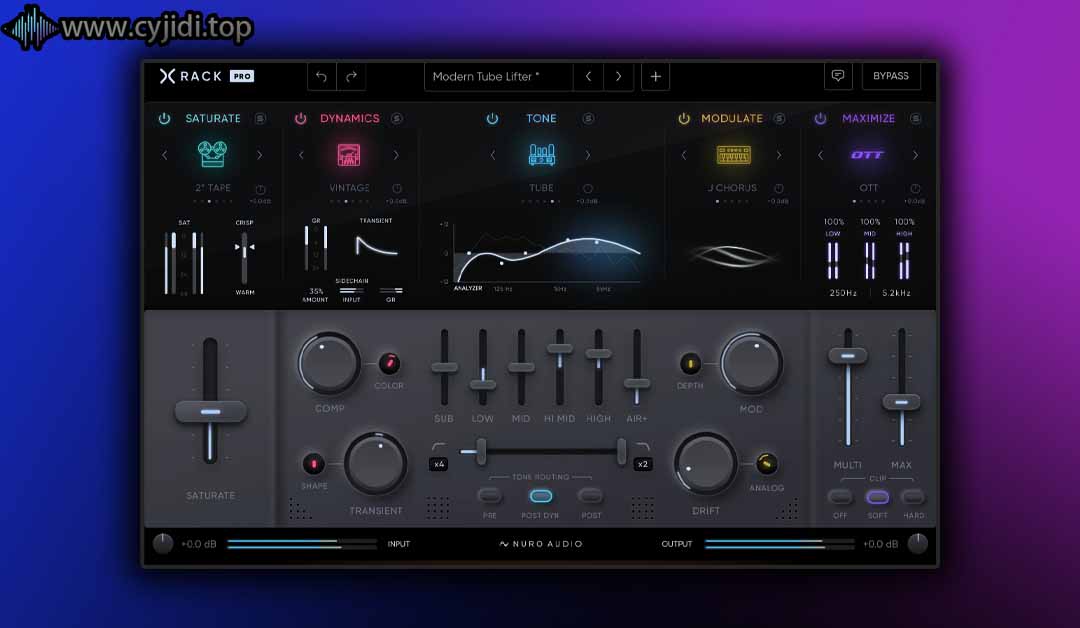The height and width of the screenshot is (628, 1080).
Task: Toggle the Dynamics power button
Action: click(x=300, y=118)
